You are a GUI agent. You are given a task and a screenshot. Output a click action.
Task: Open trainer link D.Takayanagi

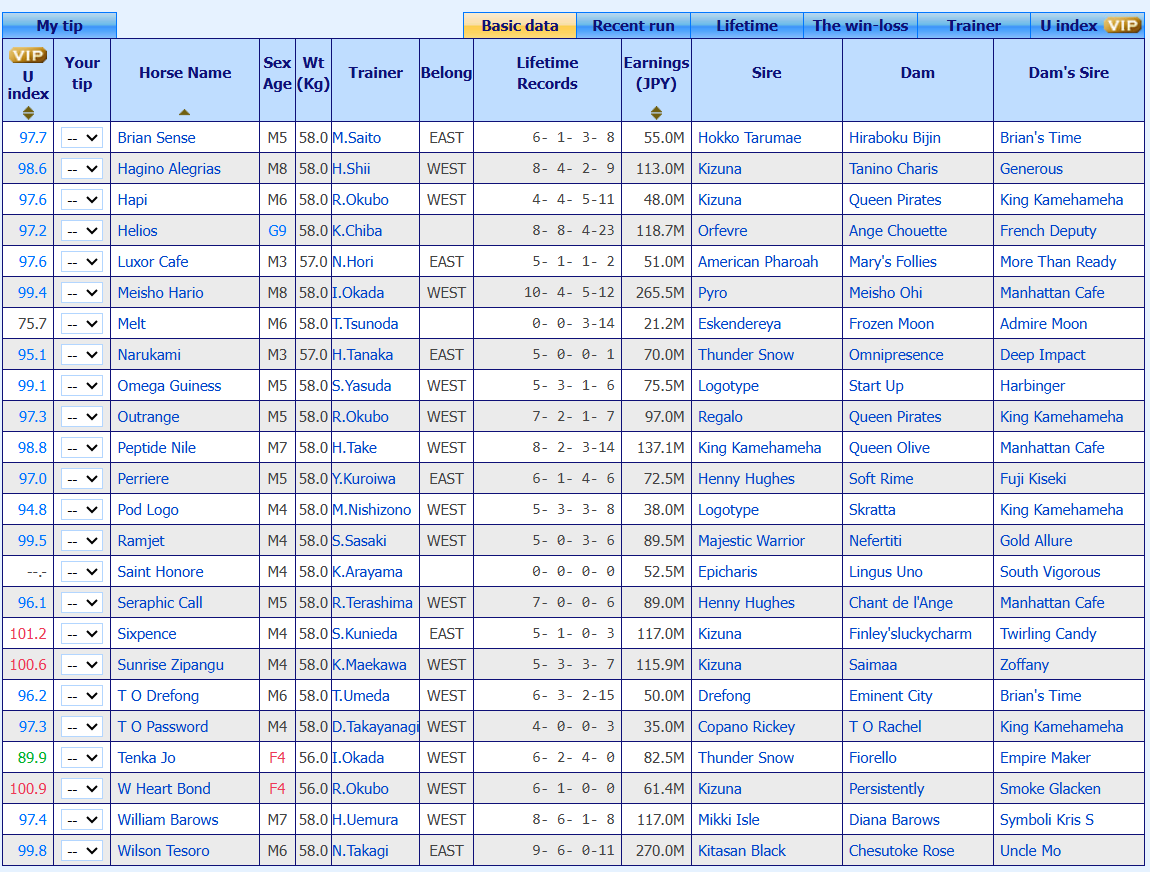[376, 727]
